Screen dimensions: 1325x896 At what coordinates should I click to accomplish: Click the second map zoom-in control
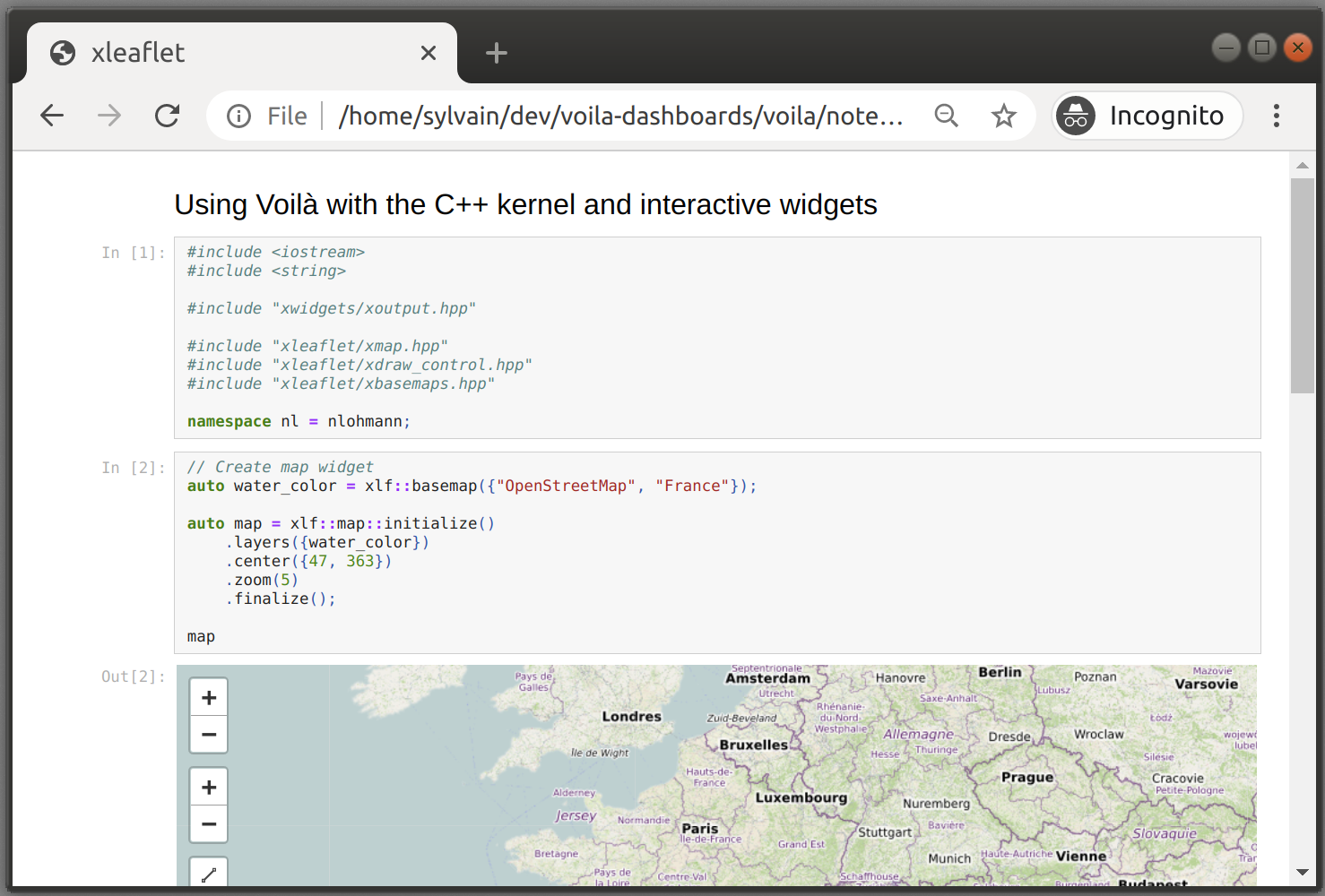[x=208, y=786]
